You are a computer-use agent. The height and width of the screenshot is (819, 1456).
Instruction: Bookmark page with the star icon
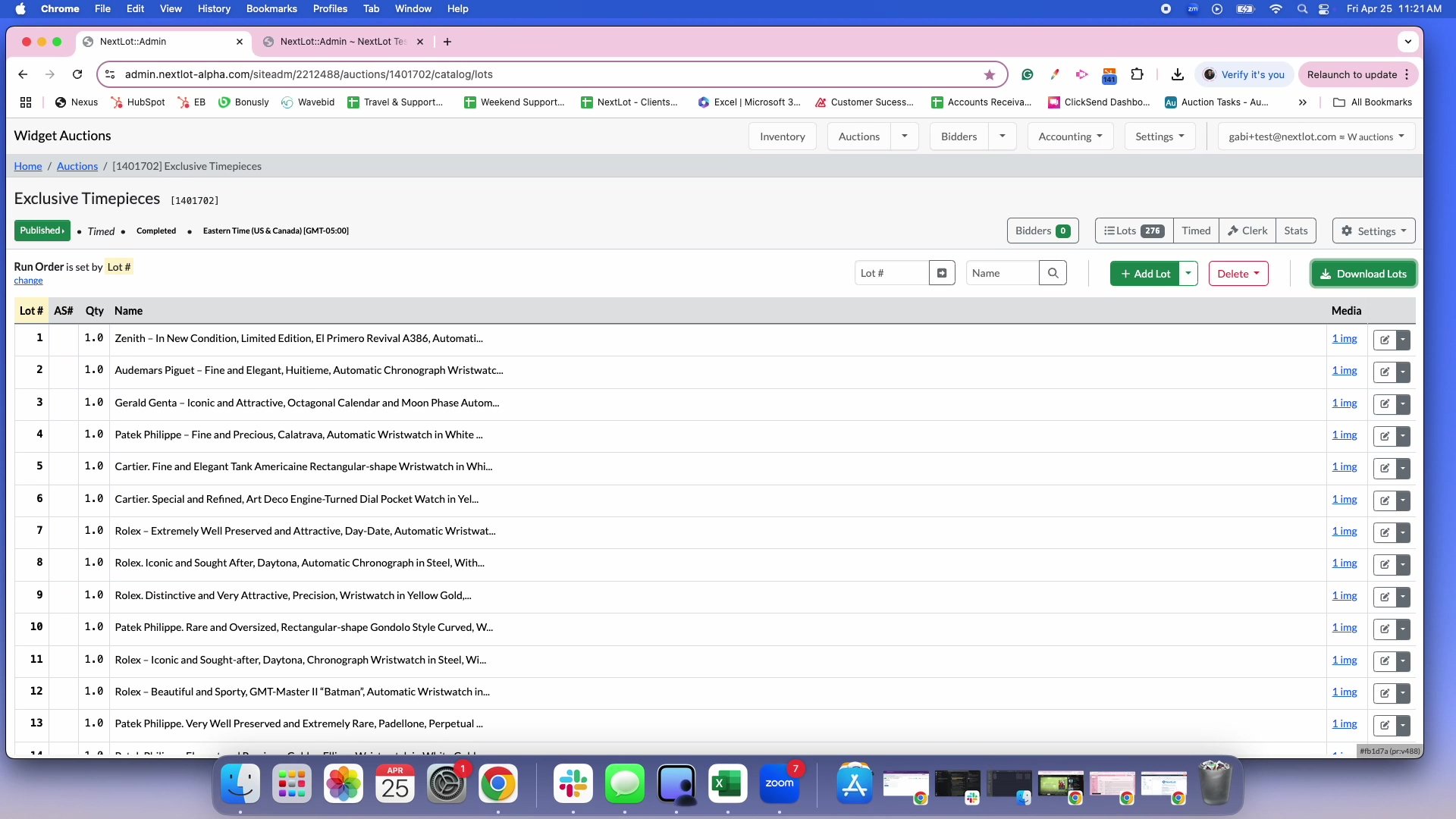[989, 74]
